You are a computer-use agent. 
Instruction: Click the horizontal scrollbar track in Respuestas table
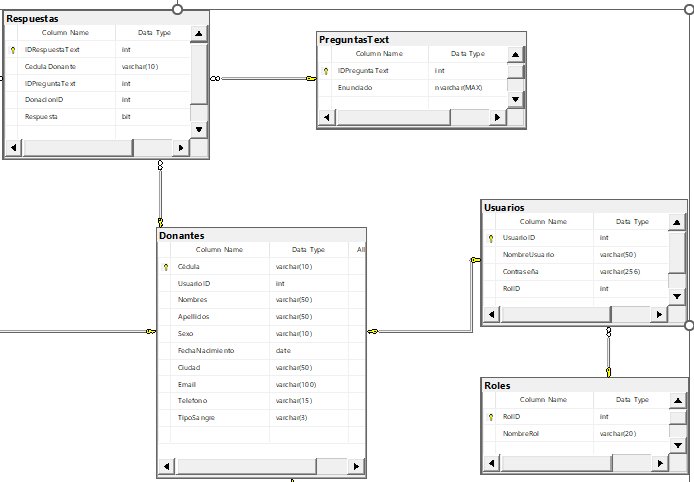pos(80,148)
